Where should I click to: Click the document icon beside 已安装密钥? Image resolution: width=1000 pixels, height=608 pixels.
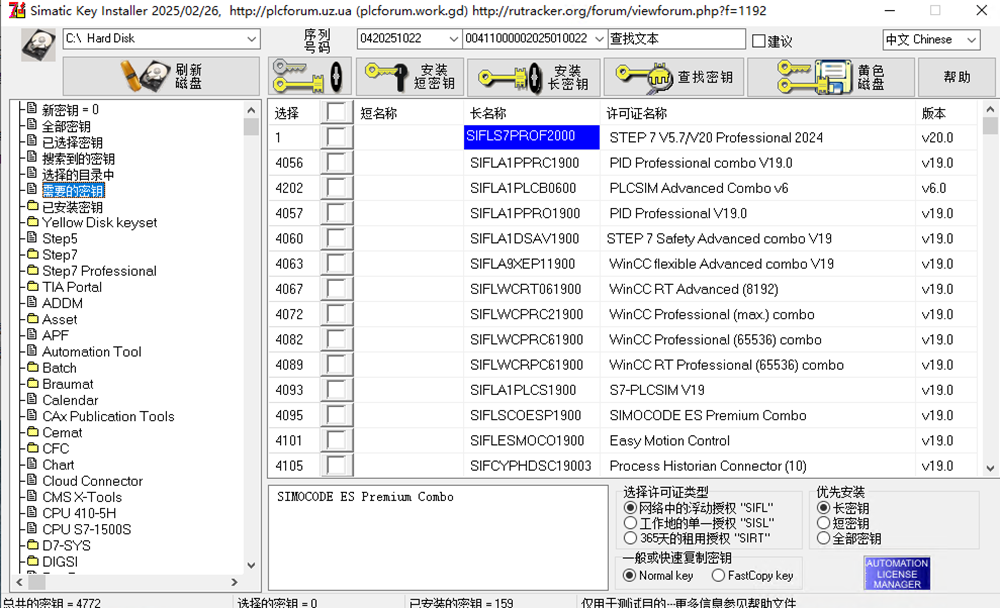[32, 207]
